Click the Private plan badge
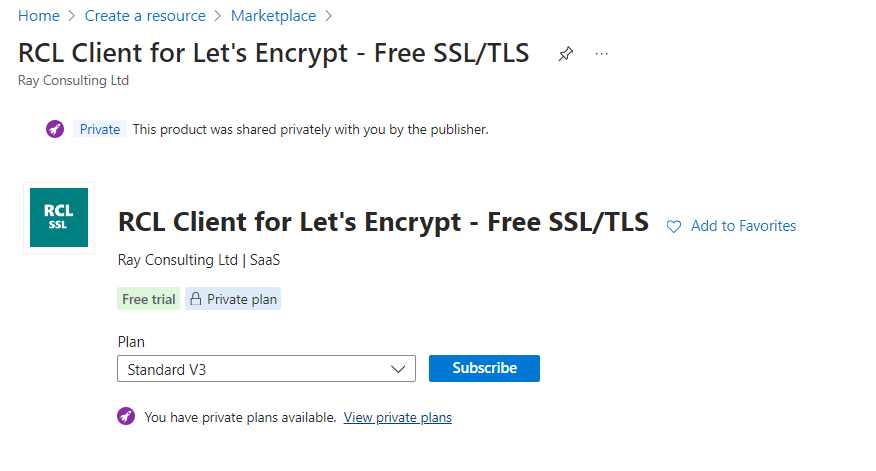 [x=233, y=299]
